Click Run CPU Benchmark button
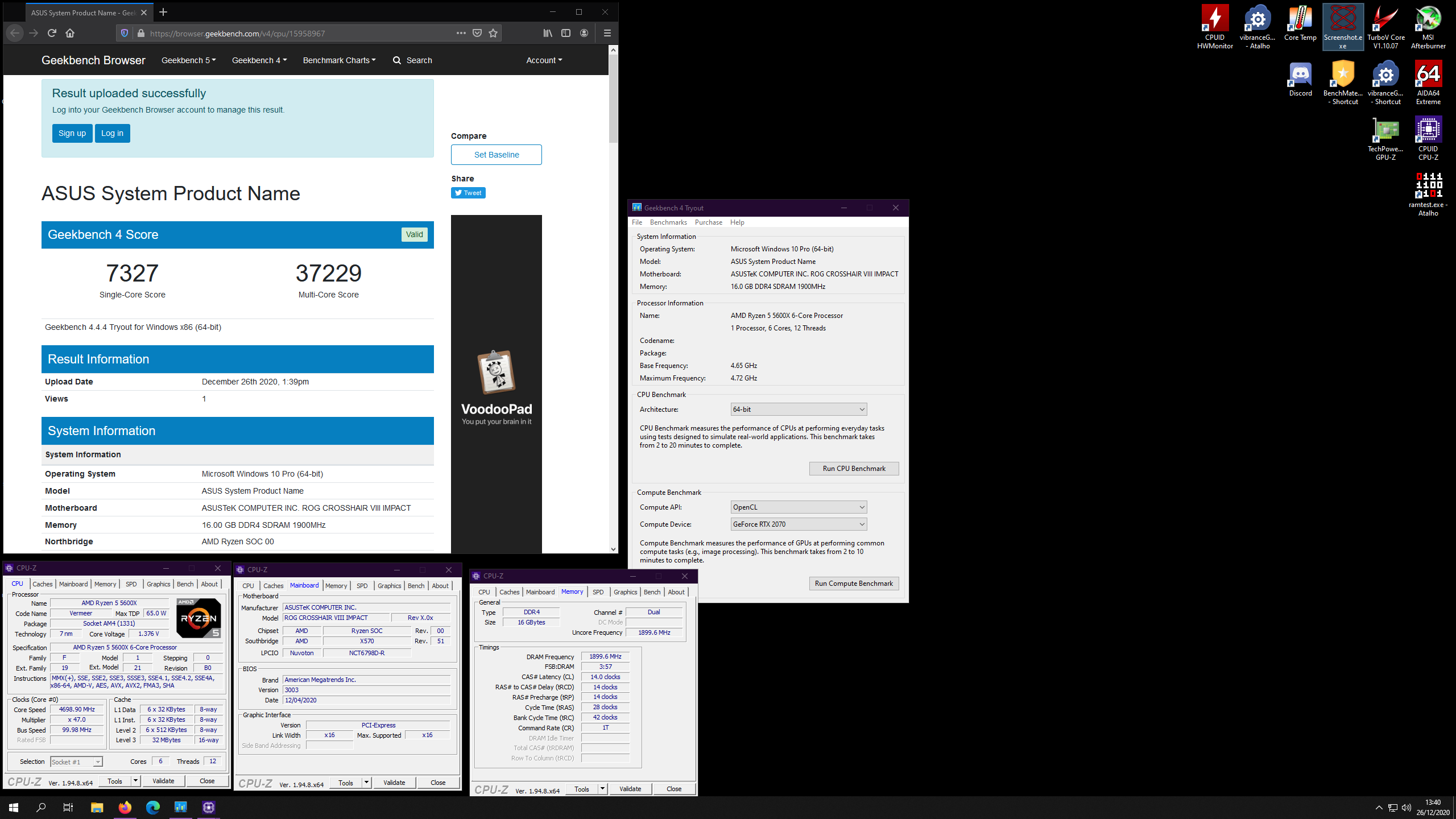This screenshot has height=819, width=1456. [854, 469]
